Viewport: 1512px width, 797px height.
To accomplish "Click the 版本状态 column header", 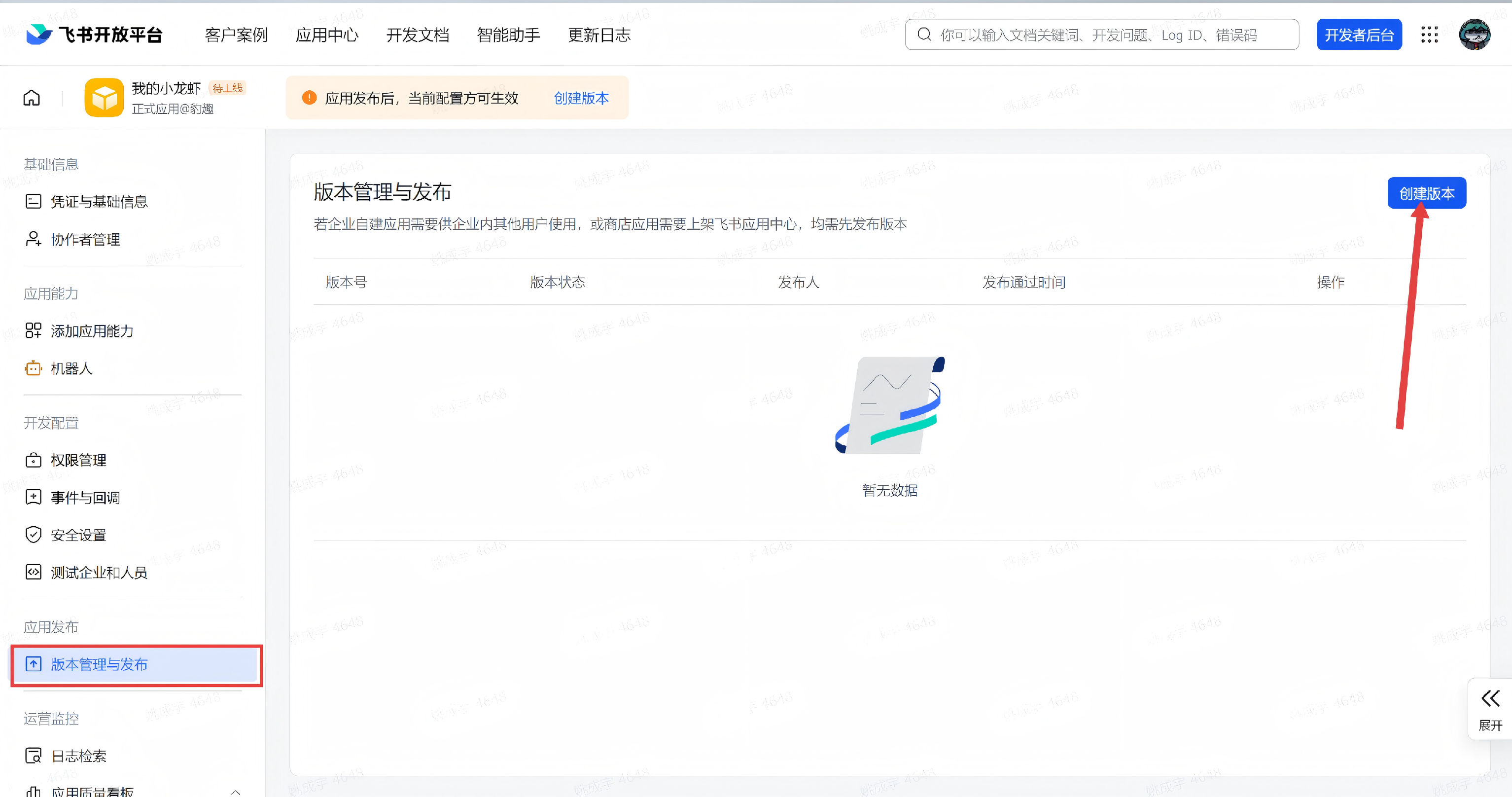I will [558, 282].
